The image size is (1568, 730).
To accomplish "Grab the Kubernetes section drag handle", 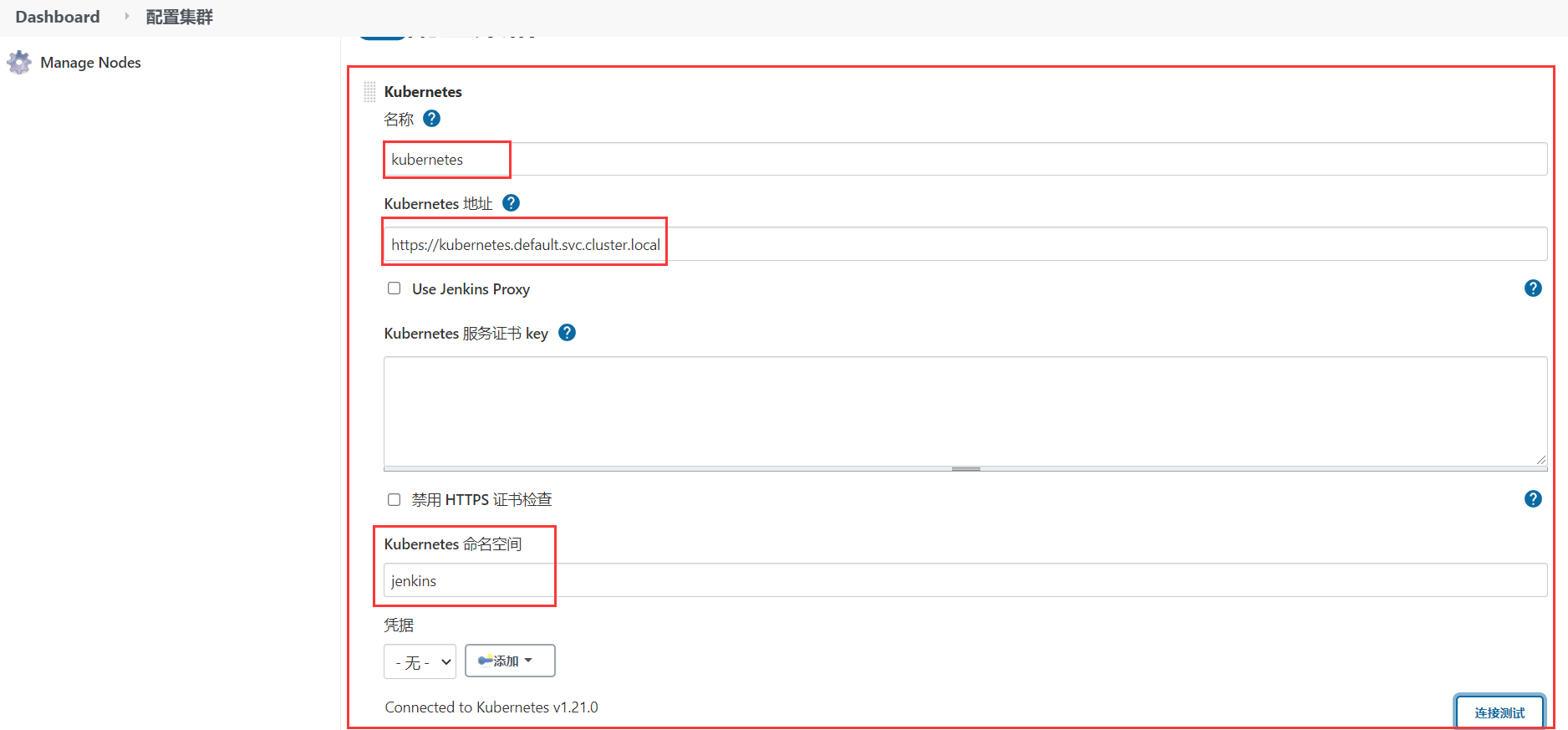I will click(x=369, y=92).
